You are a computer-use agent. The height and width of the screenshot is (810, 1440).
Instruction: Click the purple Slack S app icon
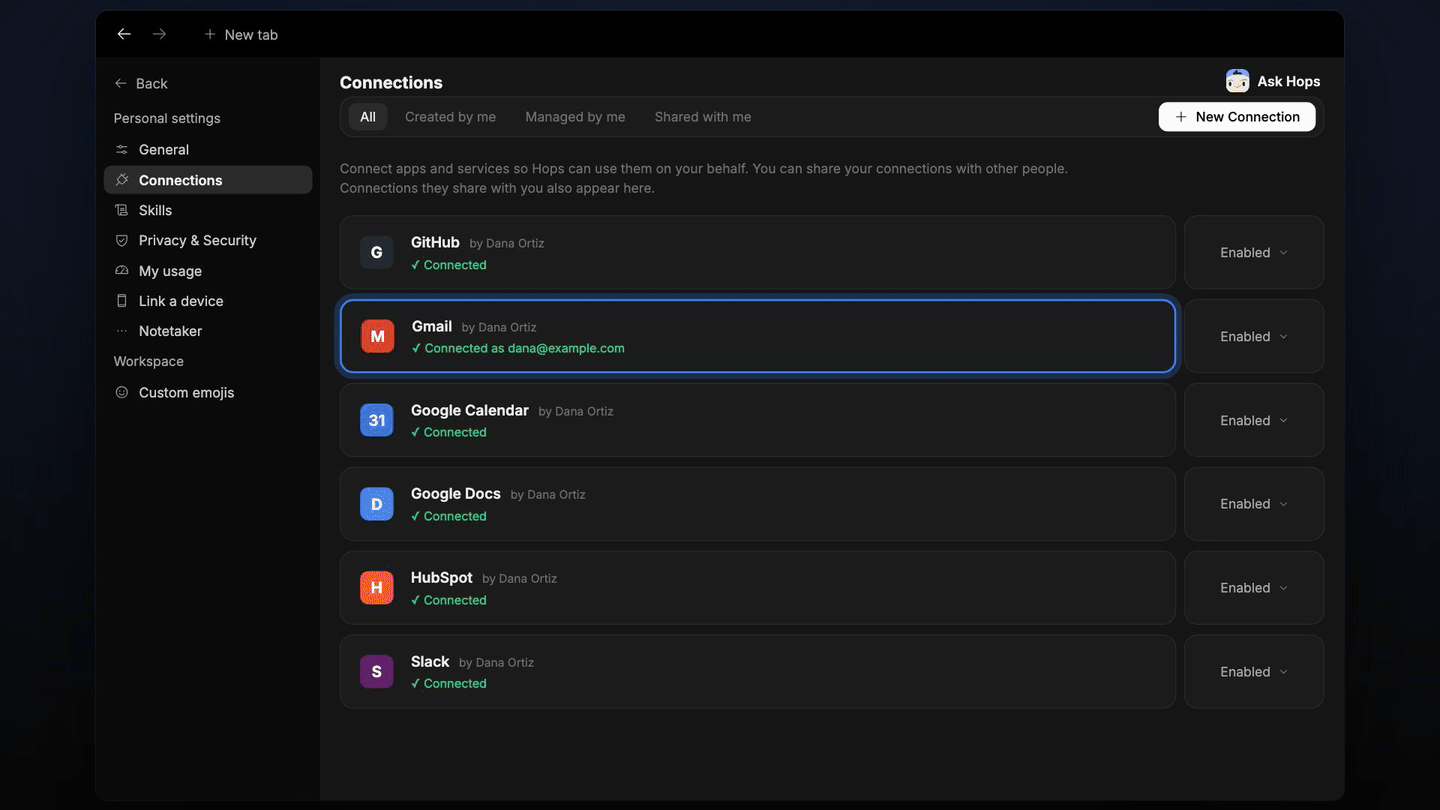(376, 672)
